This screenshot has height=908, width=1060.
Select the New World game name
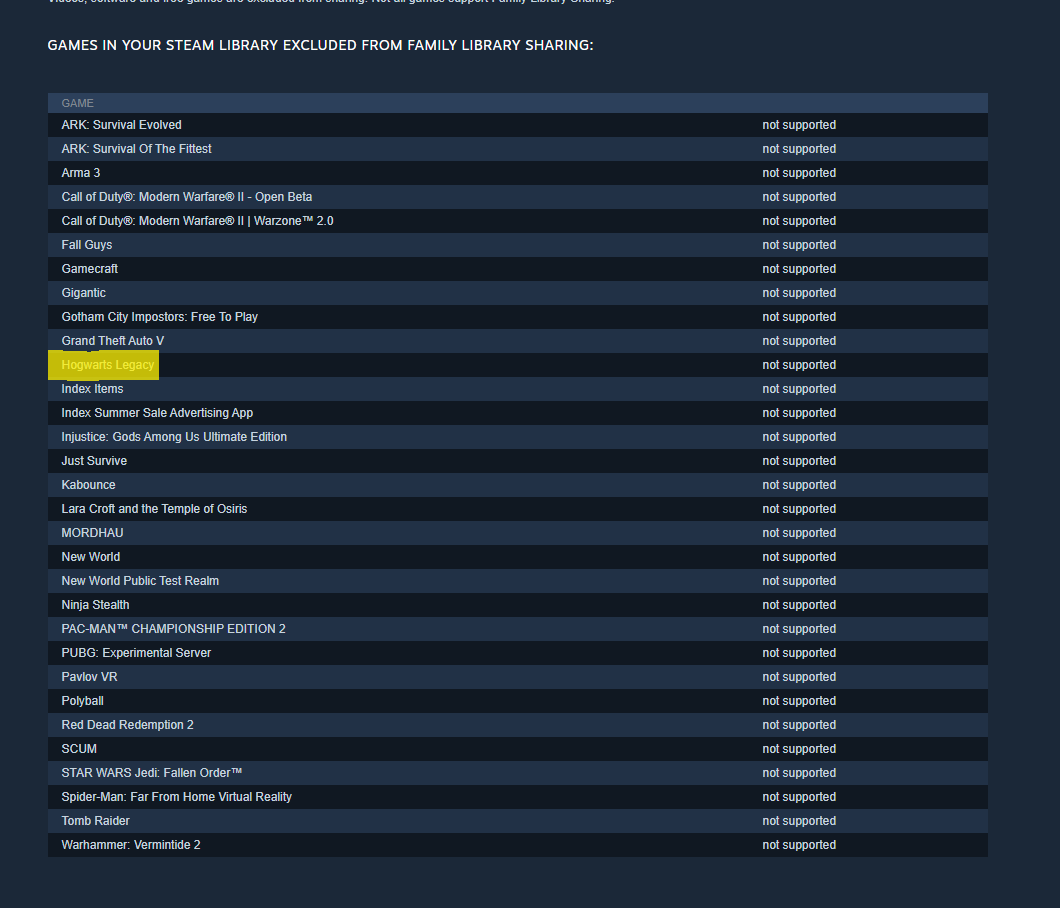[91, 557]
